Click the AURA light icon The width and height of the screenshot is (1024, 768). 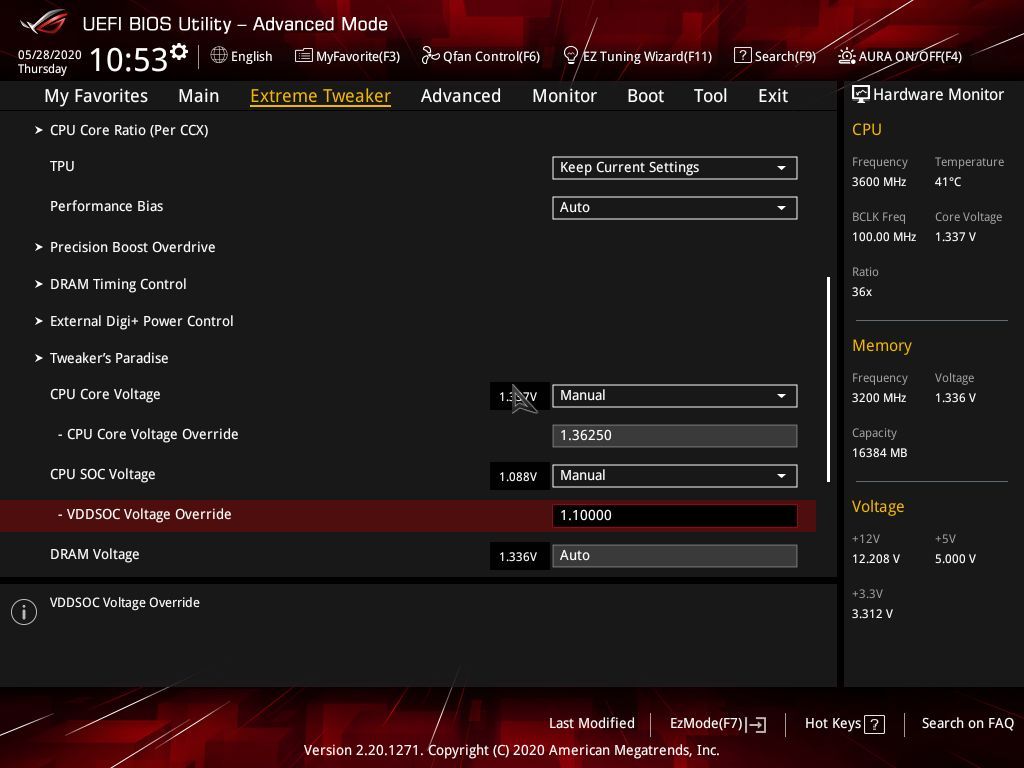(846, 56)
